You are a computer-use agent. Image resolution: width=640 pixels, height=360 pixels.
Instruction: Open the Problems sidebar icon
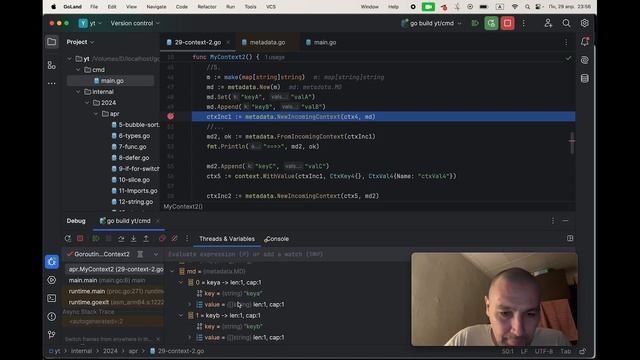pos(52,316)
